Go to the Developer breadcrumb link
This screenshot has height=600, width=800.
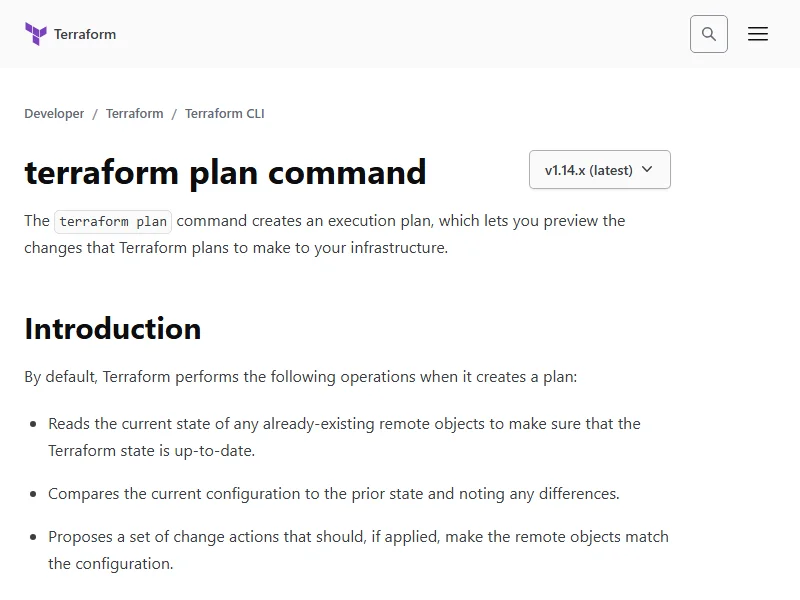pos(54,114)
